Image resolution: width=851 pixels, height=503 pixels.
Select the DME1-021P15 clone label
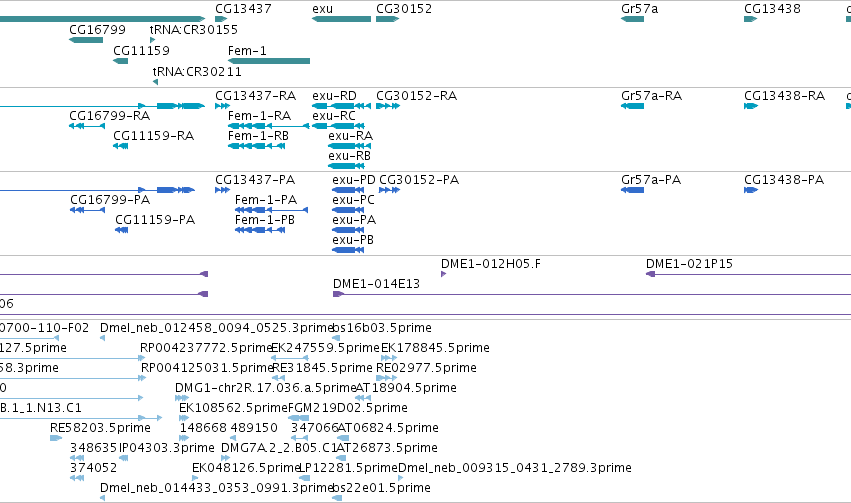click(689, 264)
